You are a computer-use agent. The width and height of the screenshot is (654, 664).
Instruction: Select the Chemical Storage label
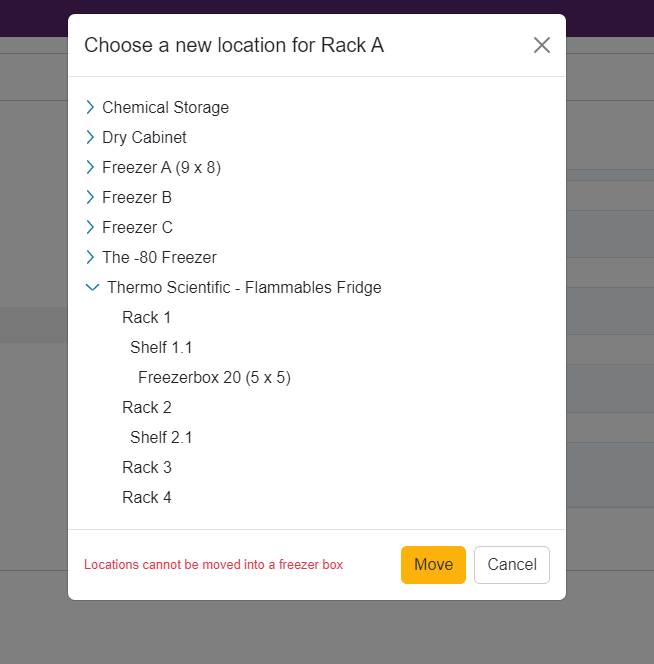pos(165,108)
